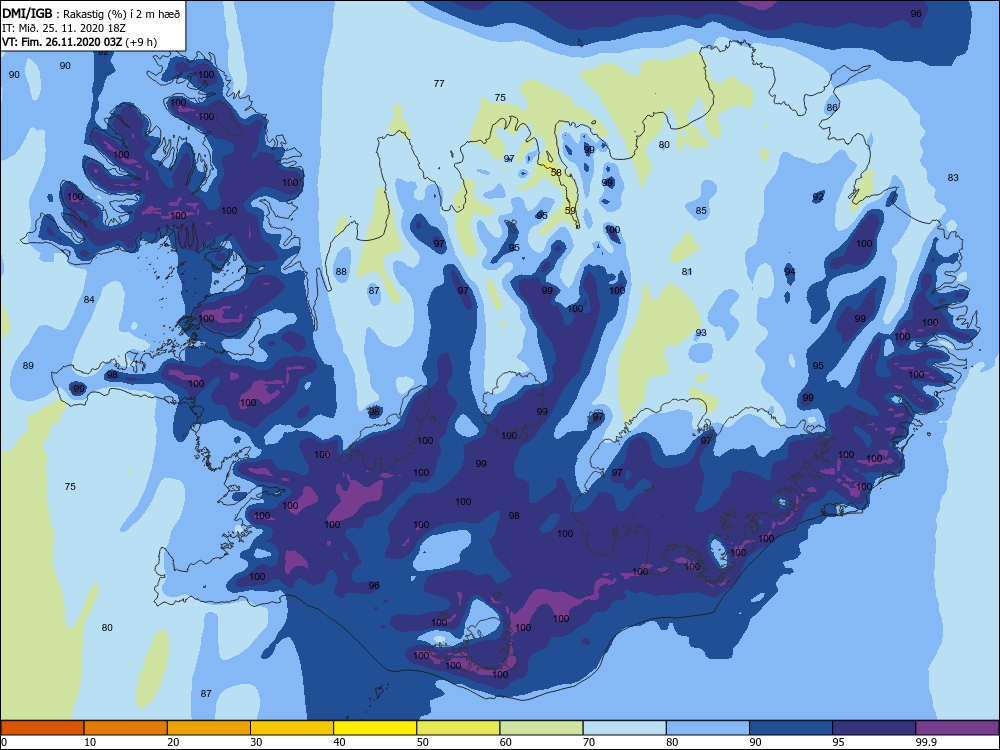The image size is (1000, 750).
Task: Click the humidity value '93' on map
Action: point(701,332)
